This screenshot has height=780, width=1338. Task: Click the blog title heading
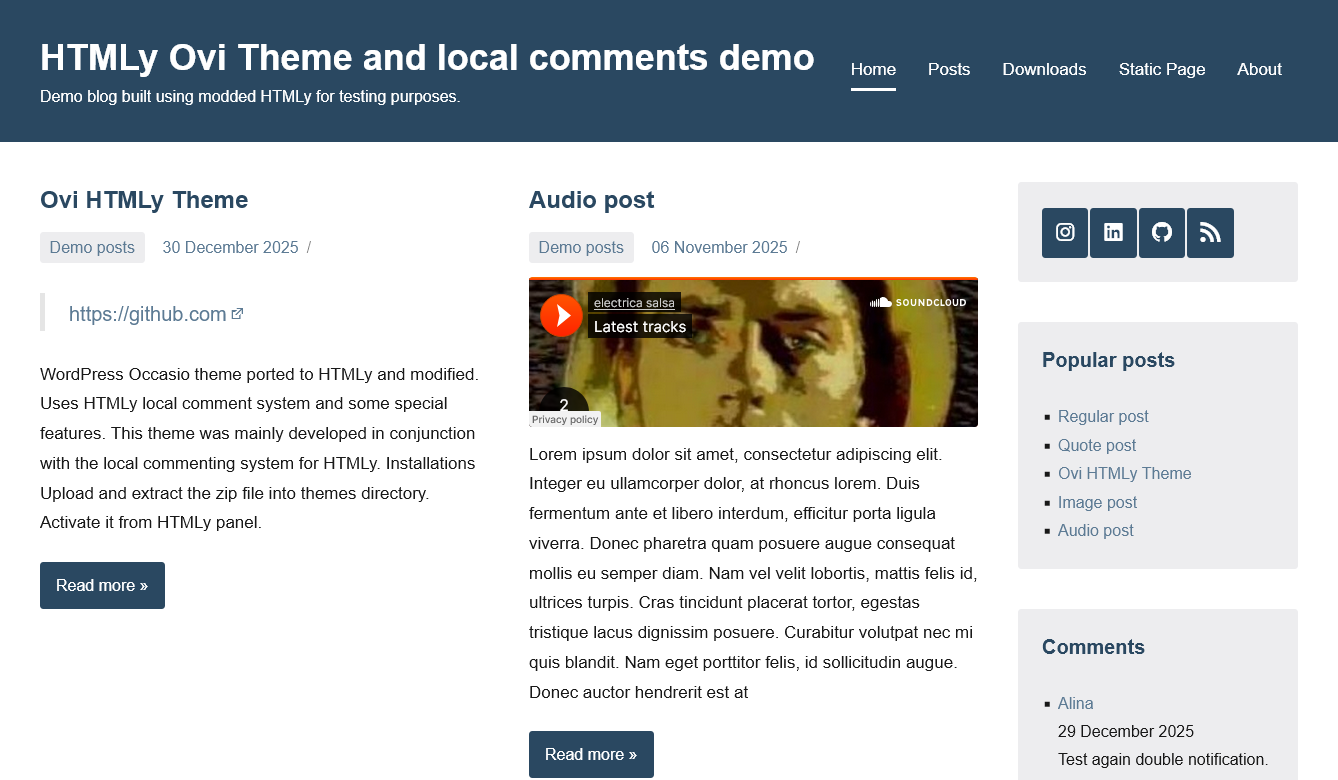(427, 57)
